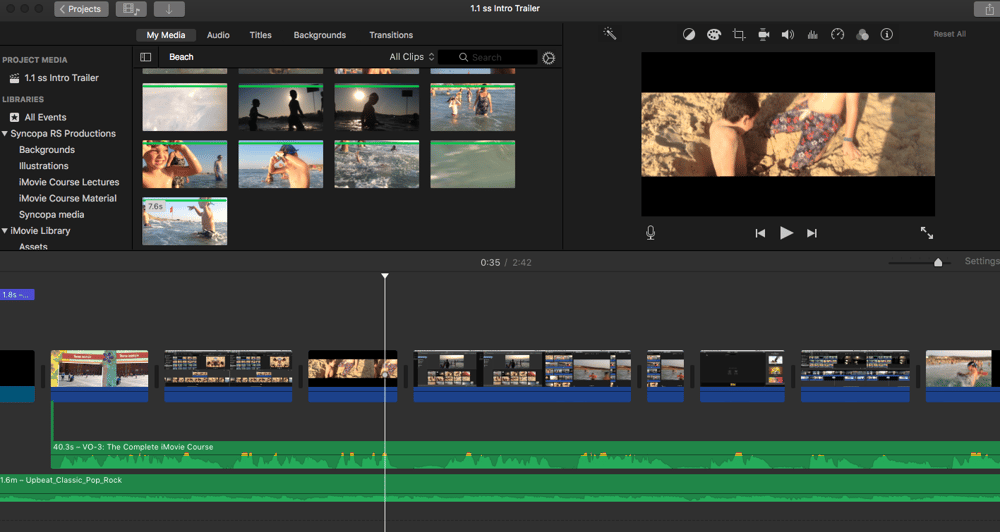Enter fullscreen playback with the expand arrows
This screenshot has width=1000, height=532.
click(x=927, y=233)
